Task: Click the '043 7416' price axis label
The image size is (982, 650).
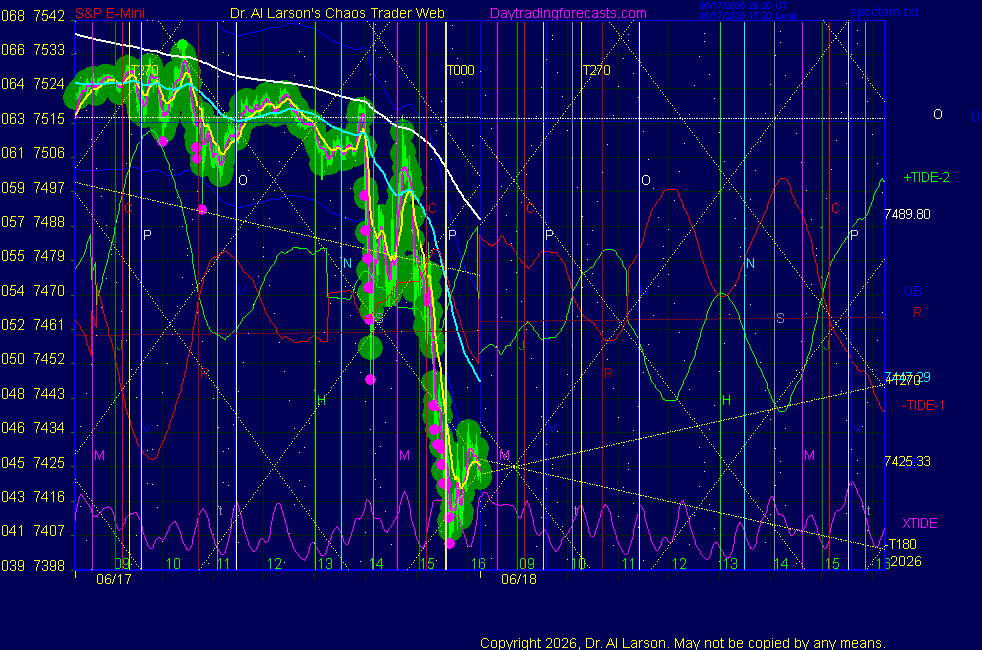Action: coord(33,497)
